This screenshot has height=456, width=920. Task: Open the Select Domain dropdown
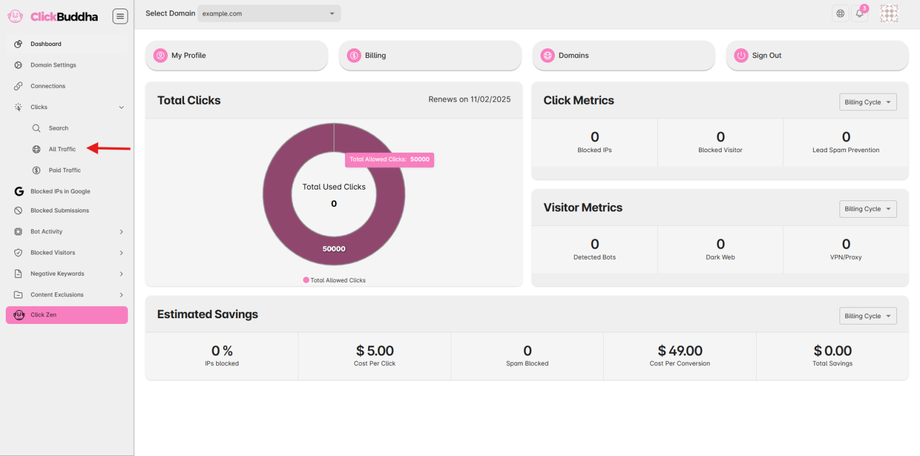point(269,14)
